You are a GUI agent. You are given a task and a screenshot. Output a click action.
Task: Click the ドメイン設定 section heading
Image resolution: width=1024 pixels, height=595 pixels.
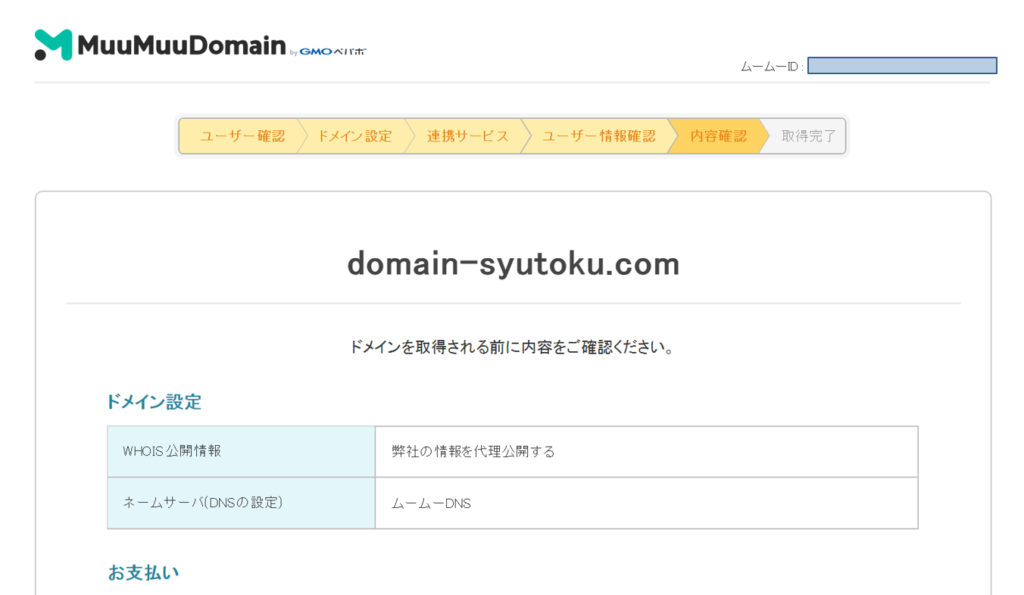154,402
